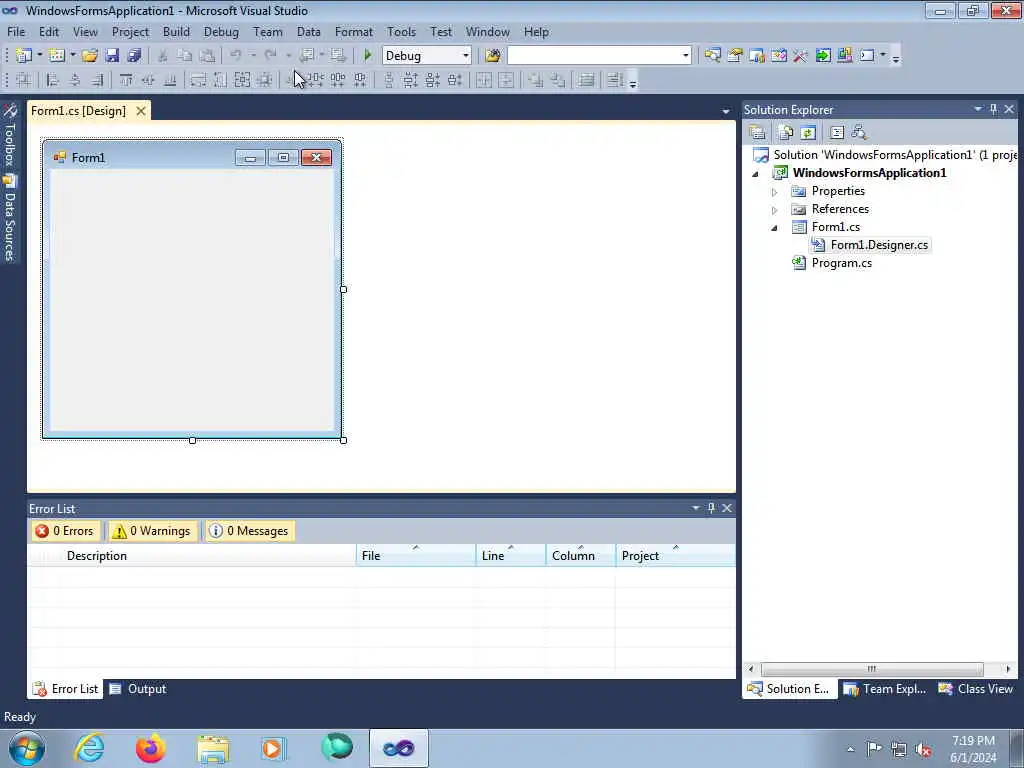Click the Bring to Front icon
This screenshot has height=768, width=1024.
tap(536, 80)
